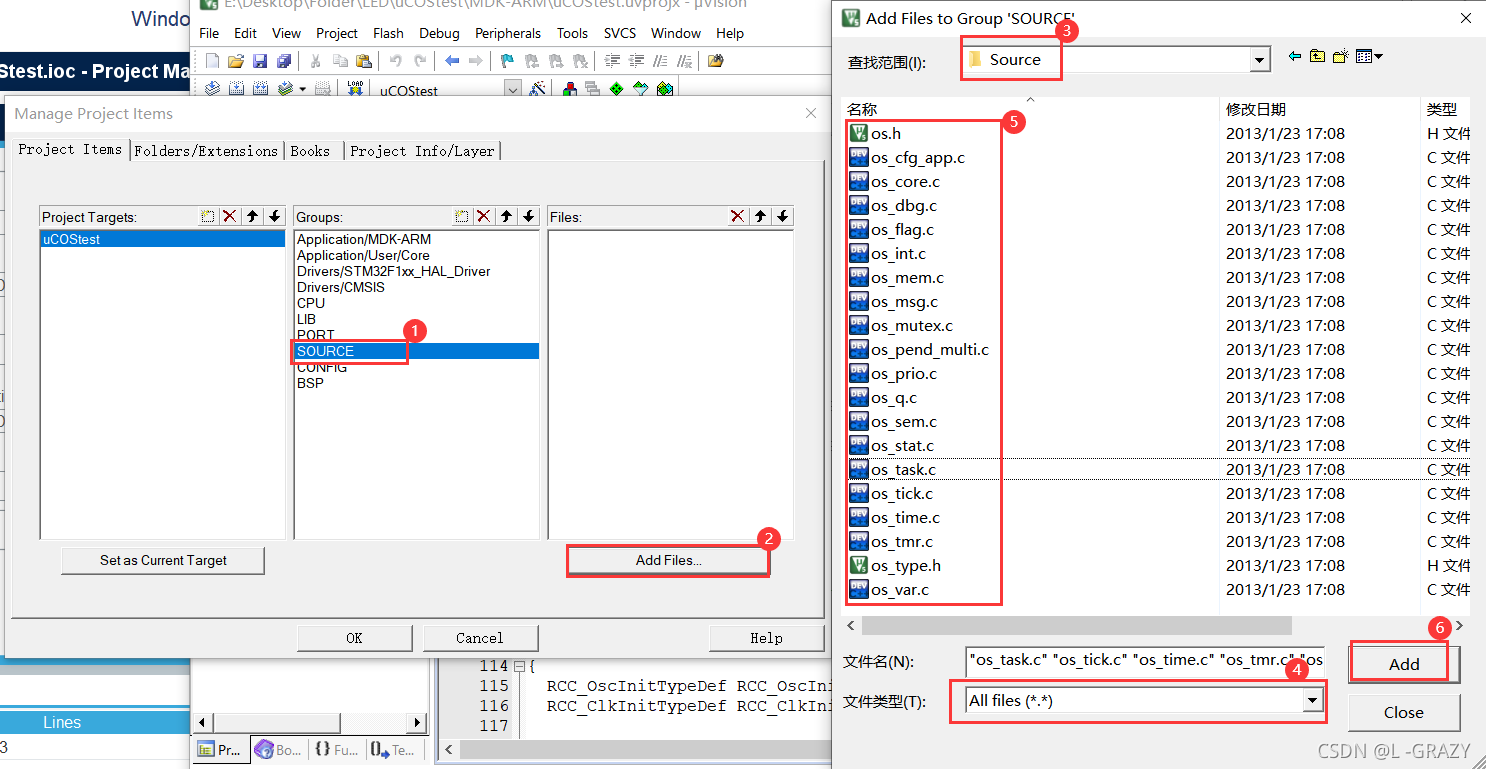Click the file name input field

click(x=1145, y=661)
